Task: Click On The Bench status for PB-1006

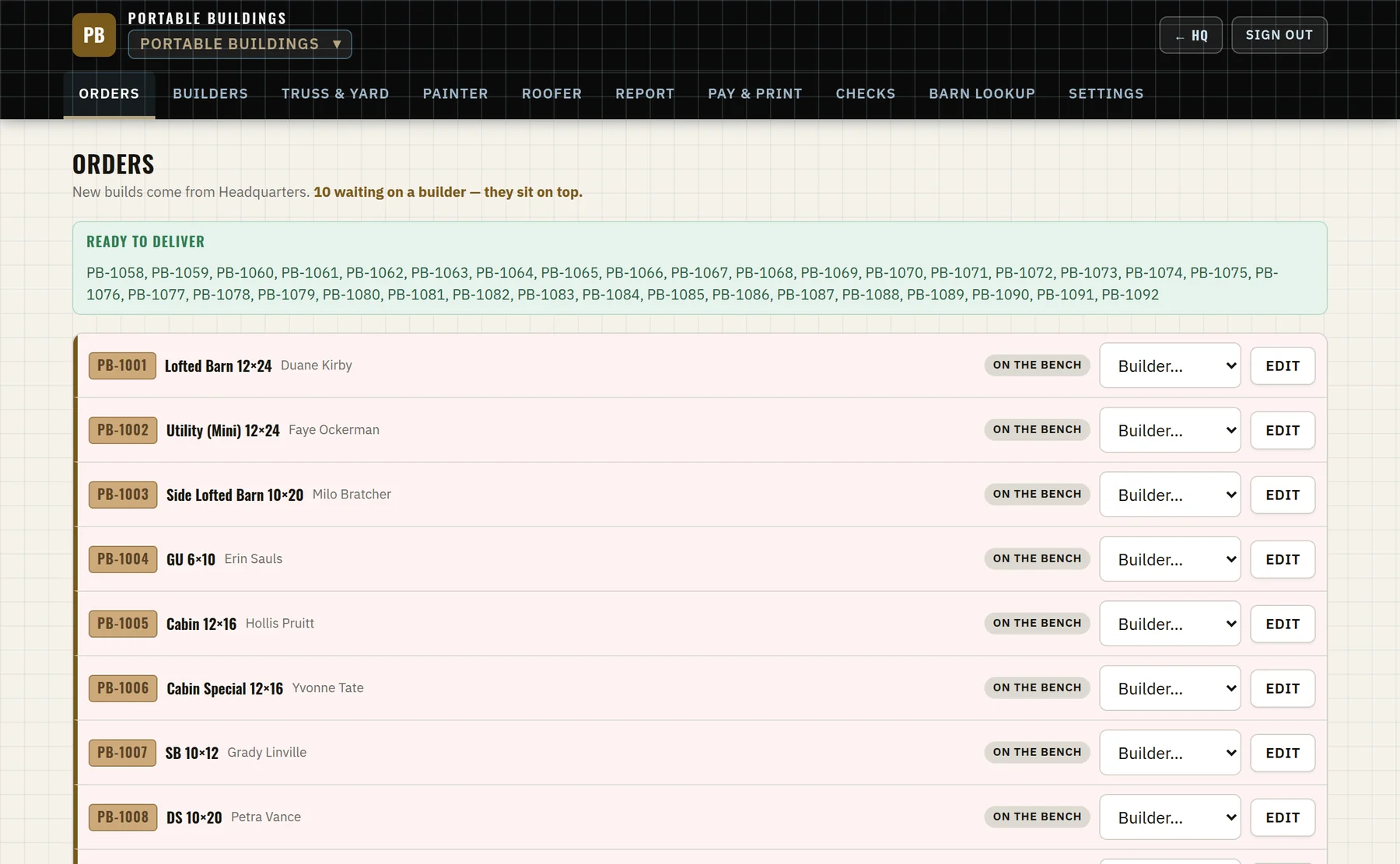Action: tap(1037, 687)
